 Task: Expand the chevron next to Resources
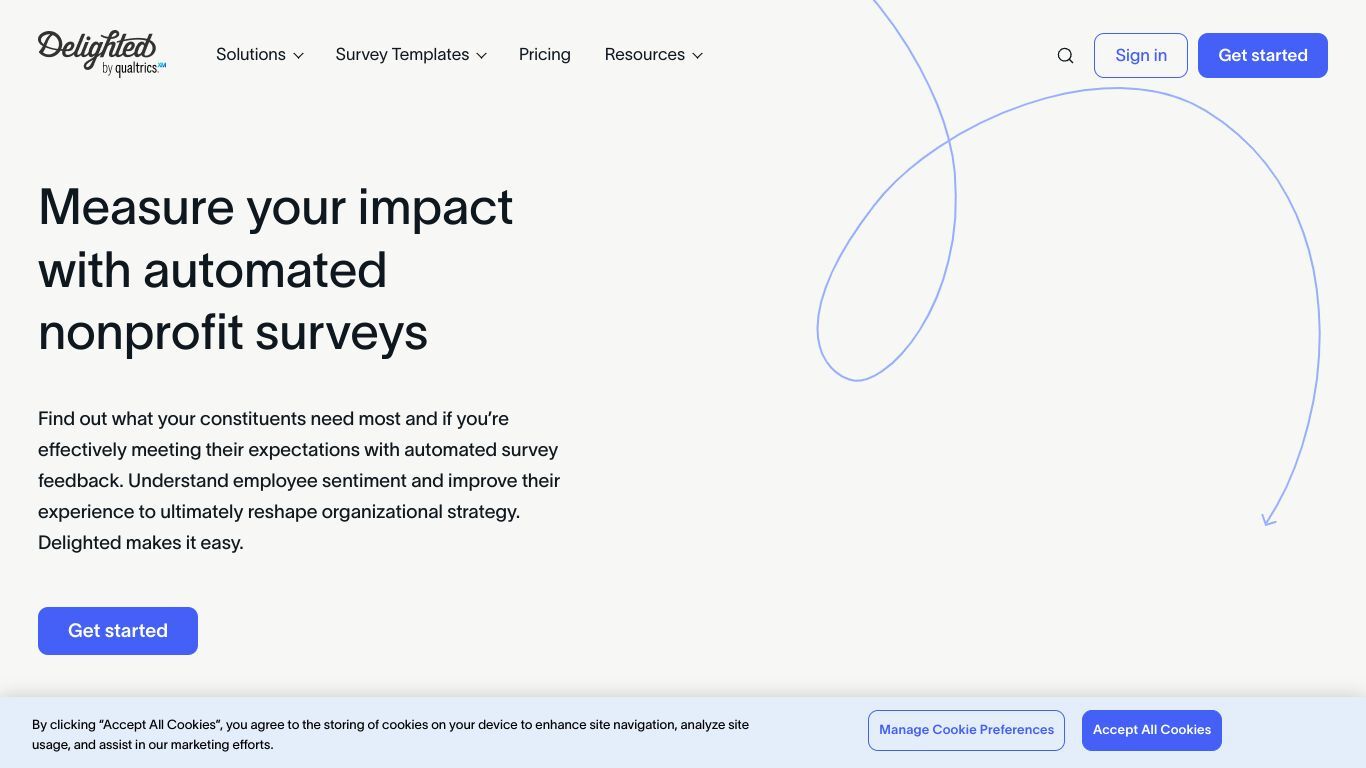[697, 56]
